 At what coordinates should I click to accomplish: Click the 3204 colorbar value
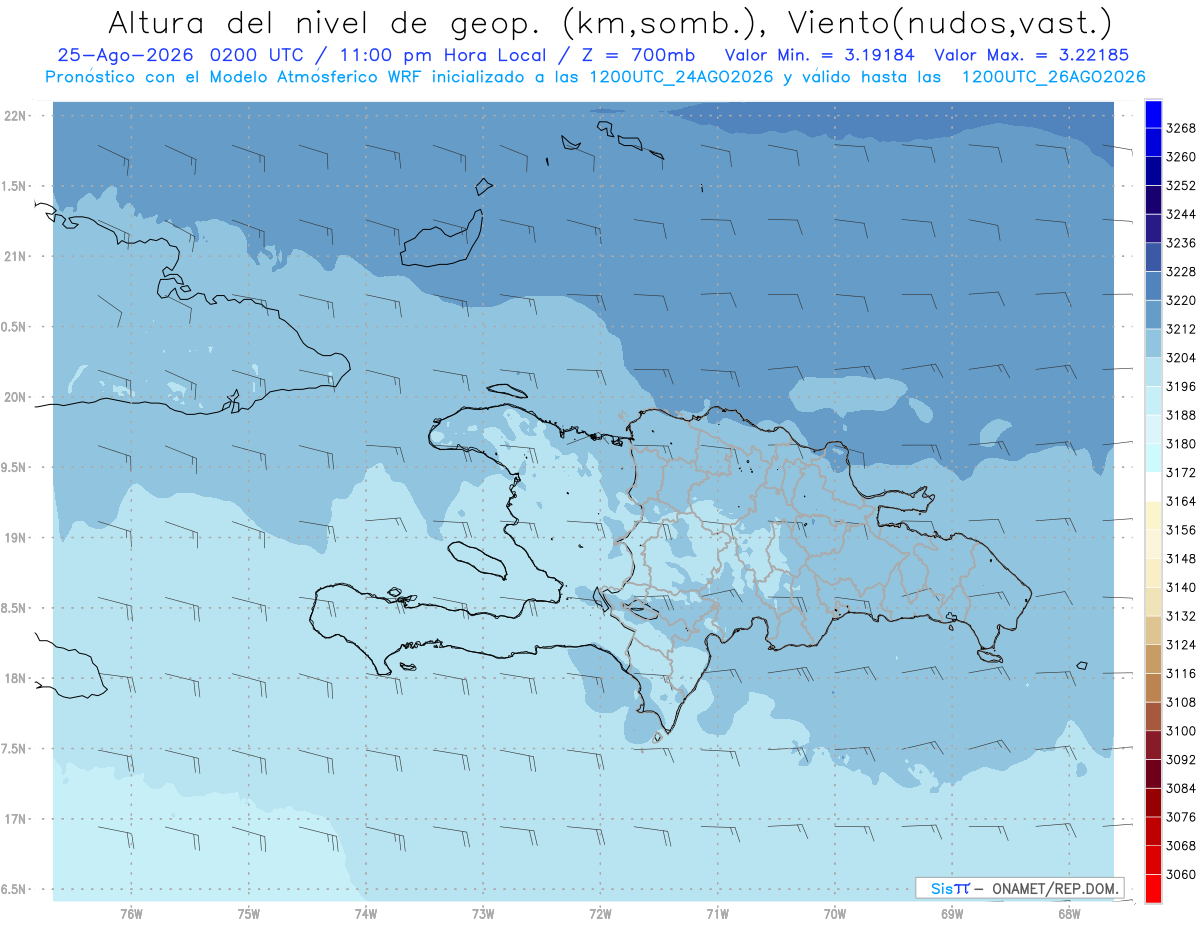[1181, 357]
